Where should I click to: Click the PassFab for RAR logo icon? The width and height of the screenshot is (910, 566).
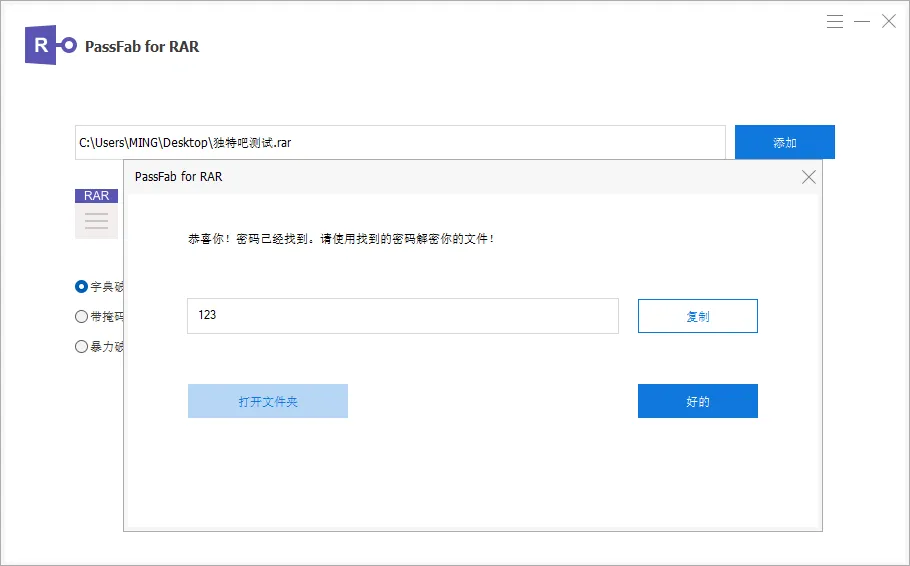tap(50, 45)
